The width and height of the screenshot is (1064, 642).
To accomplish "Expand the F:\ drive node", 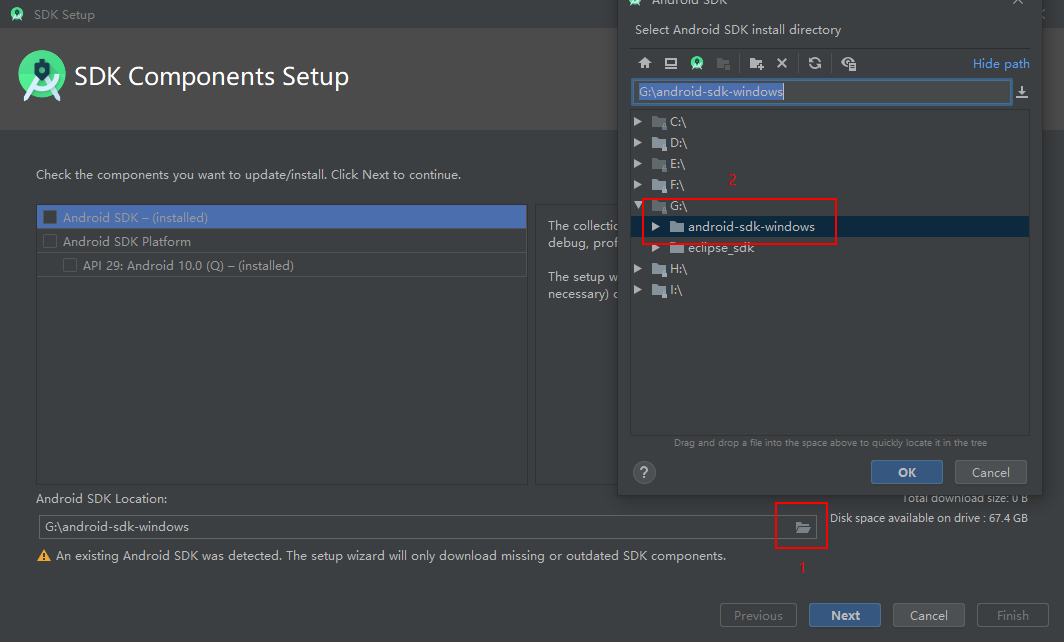I will pyautogui.click(x=638, y=185).
